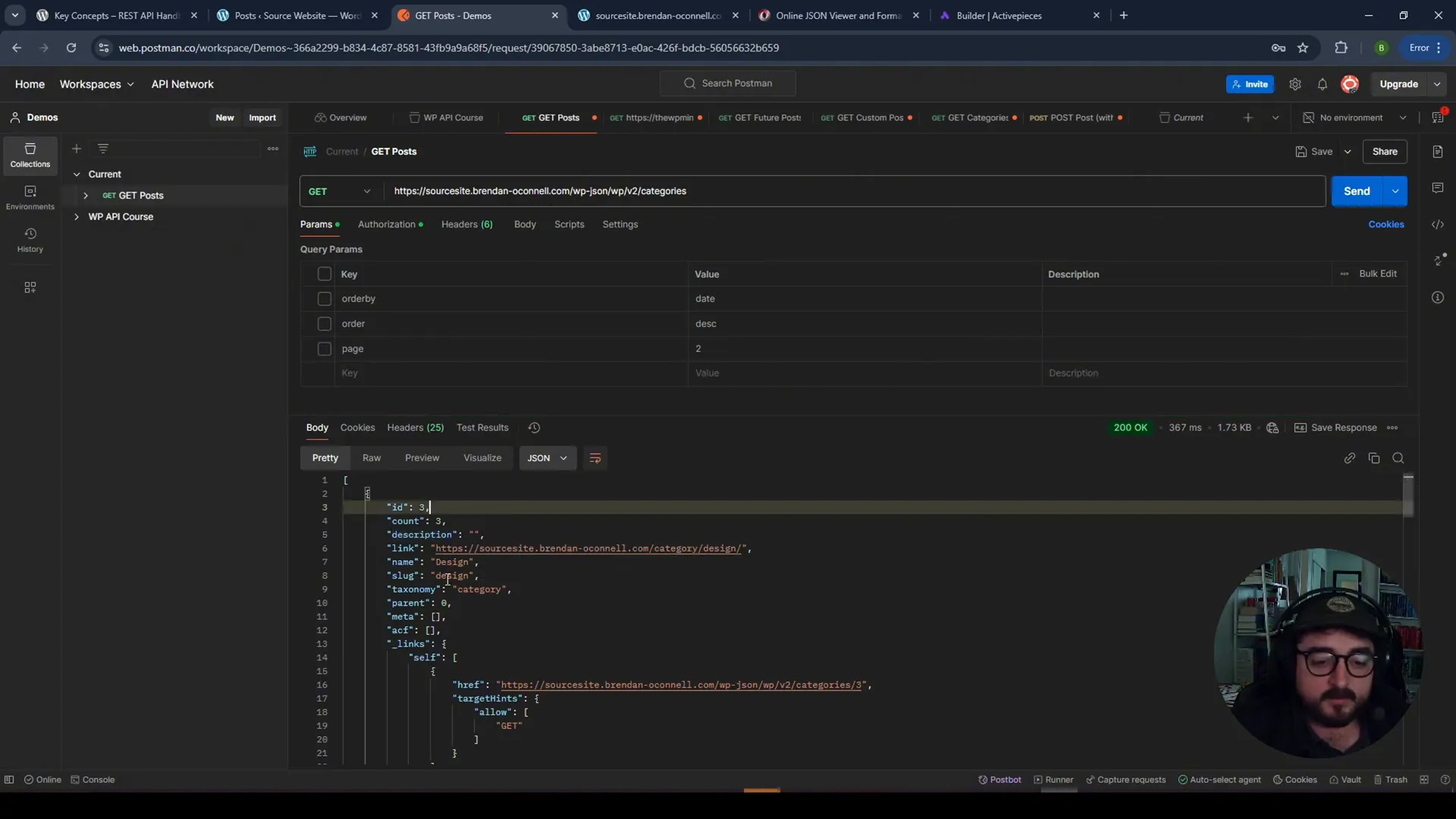
Task: Toggle the orderby checkbox in Query Params
Action: pos(325,298)
